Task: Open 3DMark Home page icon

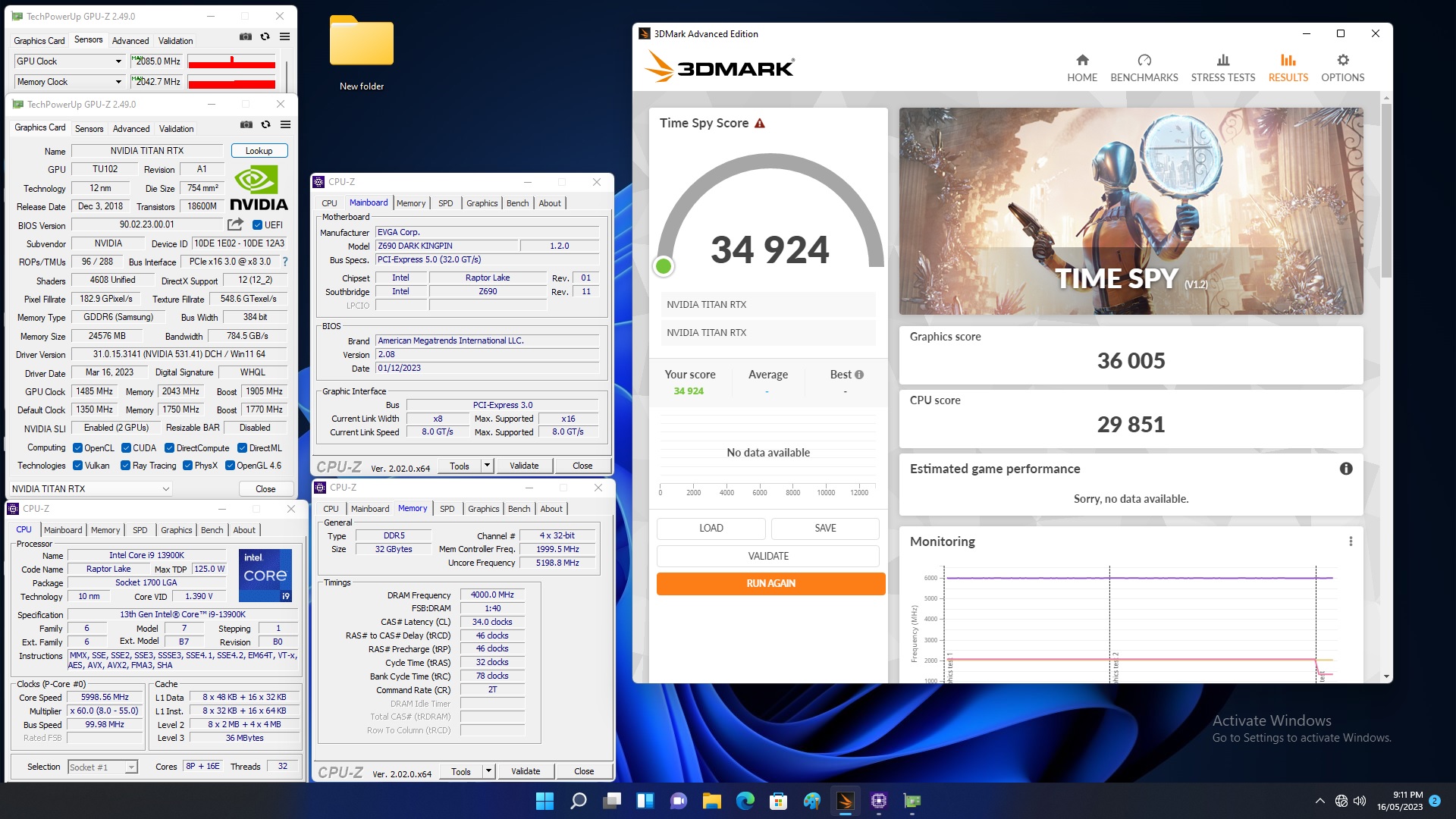Action: (1082, 60)
